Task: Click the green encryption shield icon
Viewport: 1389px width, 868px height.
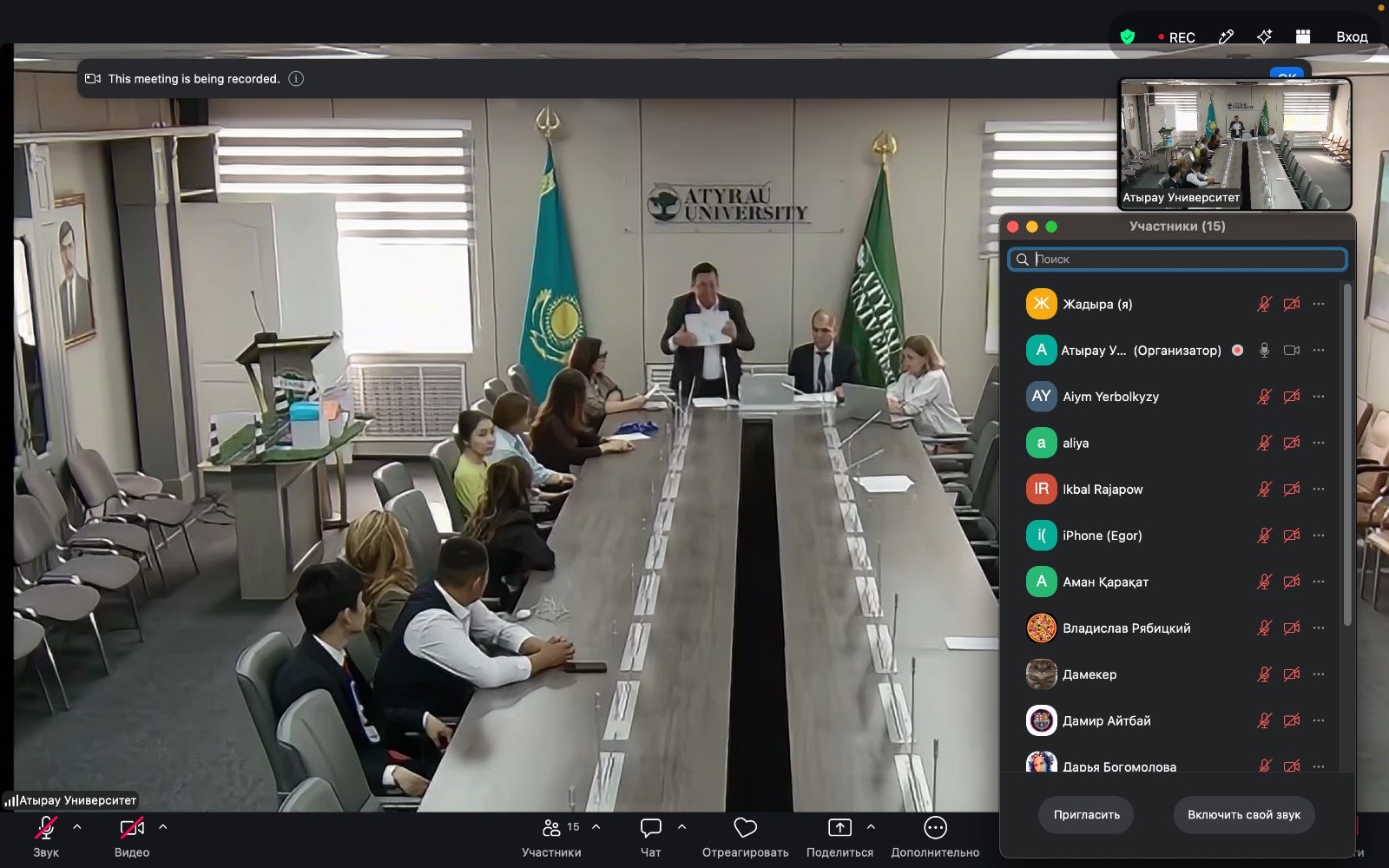Action: [1128, 36]
